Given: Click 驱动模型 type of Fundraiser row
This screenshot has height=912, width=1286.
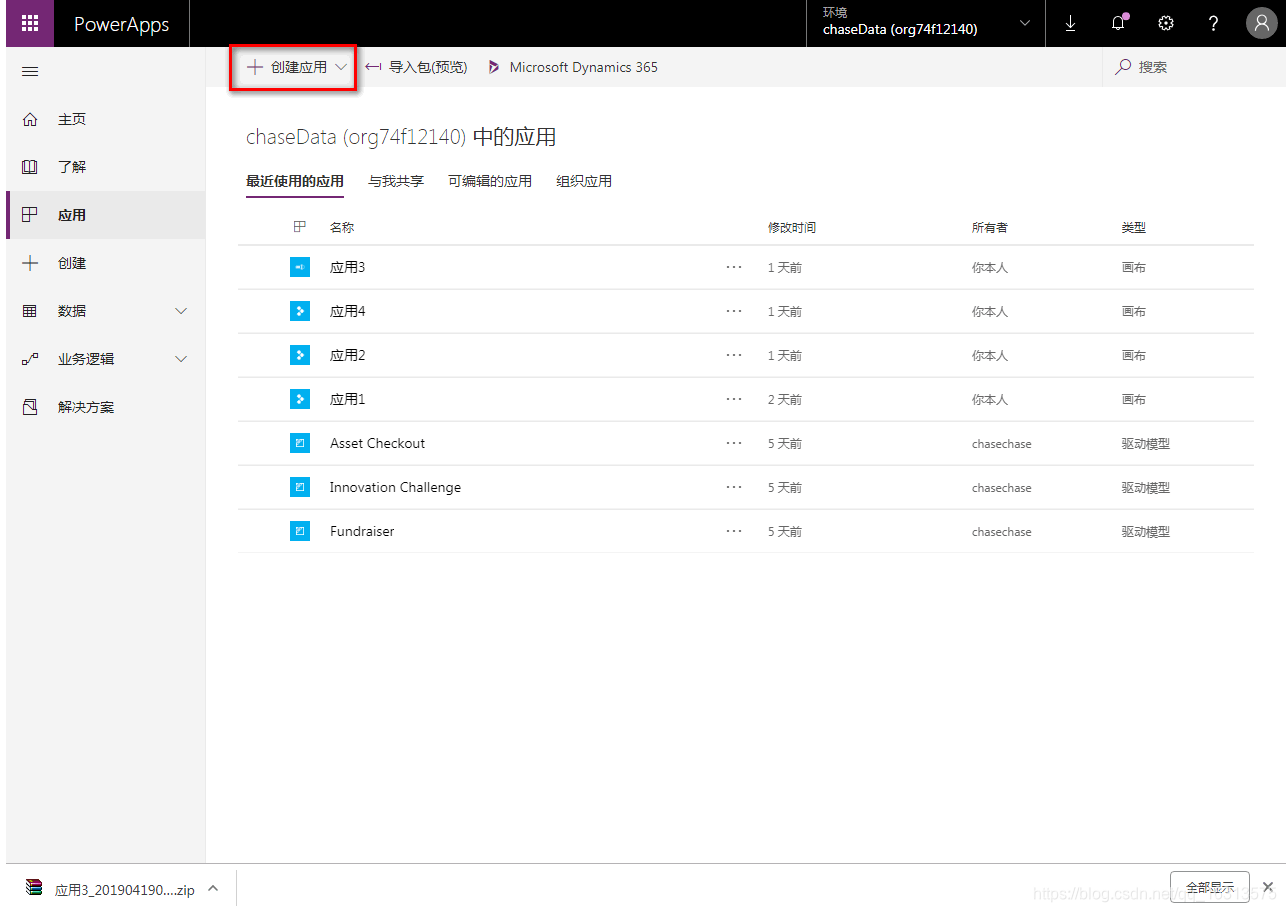Looking at the screenshot, I should tap(1146, 531).
